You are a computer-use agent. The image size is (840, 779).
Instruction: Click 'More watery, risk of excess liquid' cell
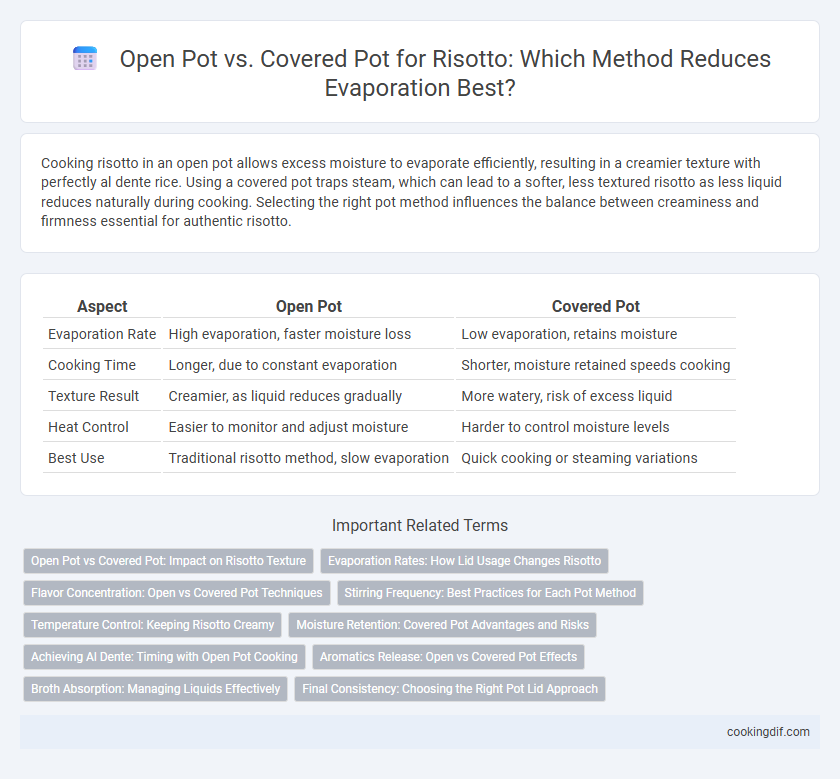click(x=596, y=396)
